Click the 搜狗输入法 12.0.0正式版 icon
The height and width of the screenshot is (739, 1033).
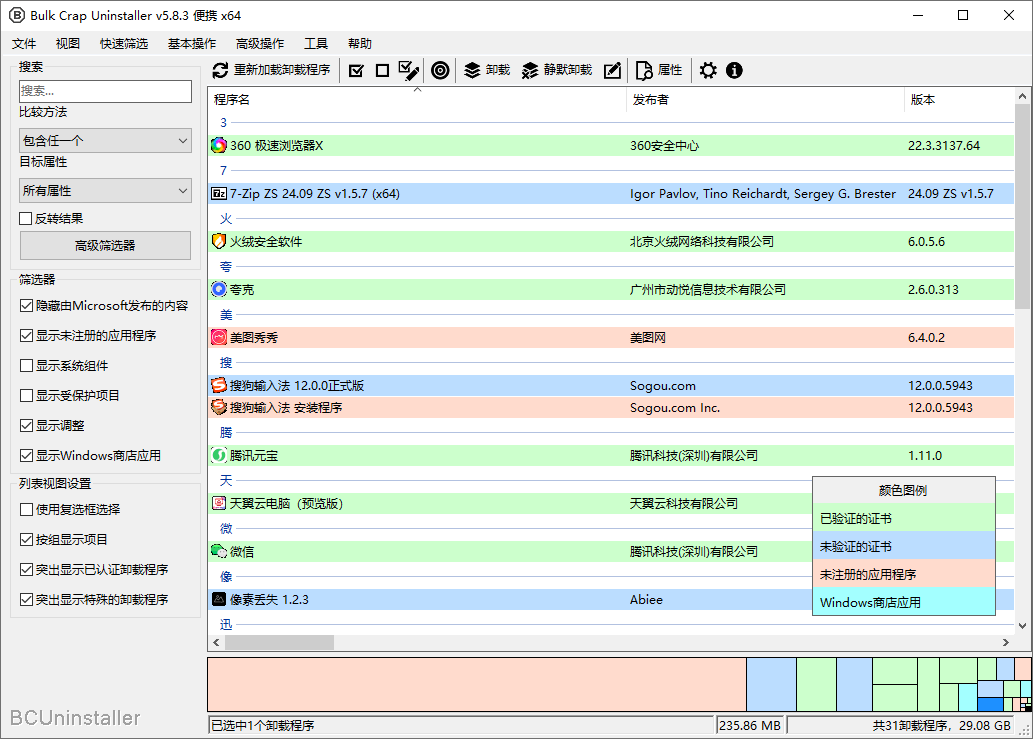[x=219, y=385]
